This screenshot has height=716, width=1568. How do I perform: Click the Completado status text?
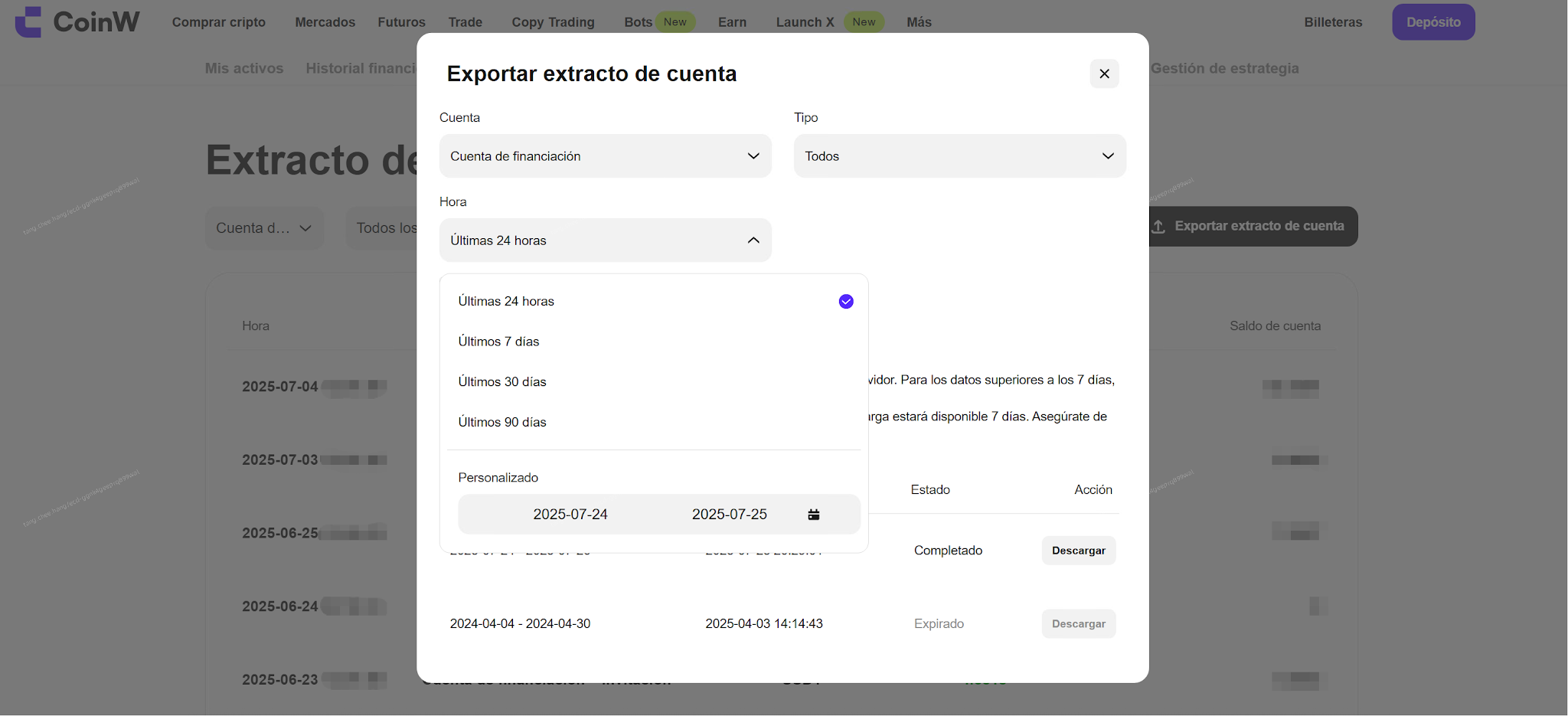[x=948, y=551]
